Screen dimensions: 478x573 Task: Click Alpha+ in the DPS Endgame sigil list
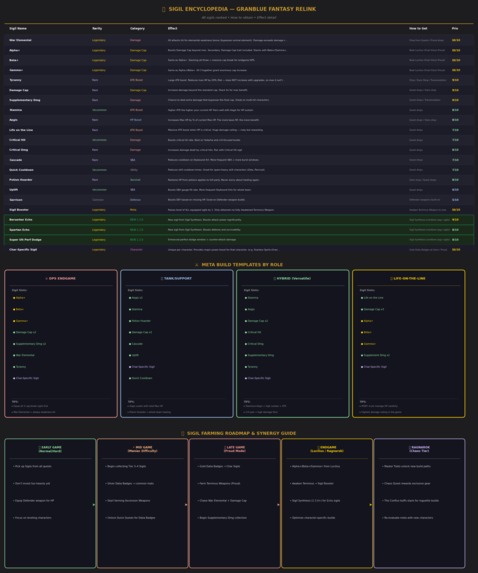pos(20,298)
